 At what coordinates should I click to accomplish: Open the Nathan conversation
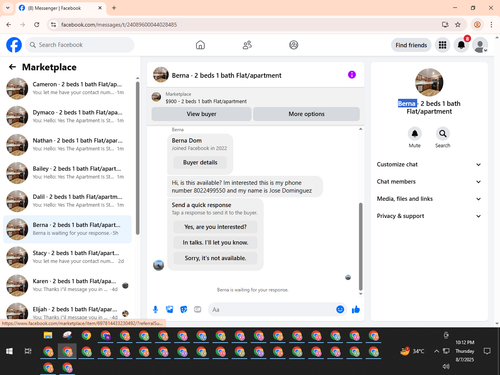click(67, 145)
